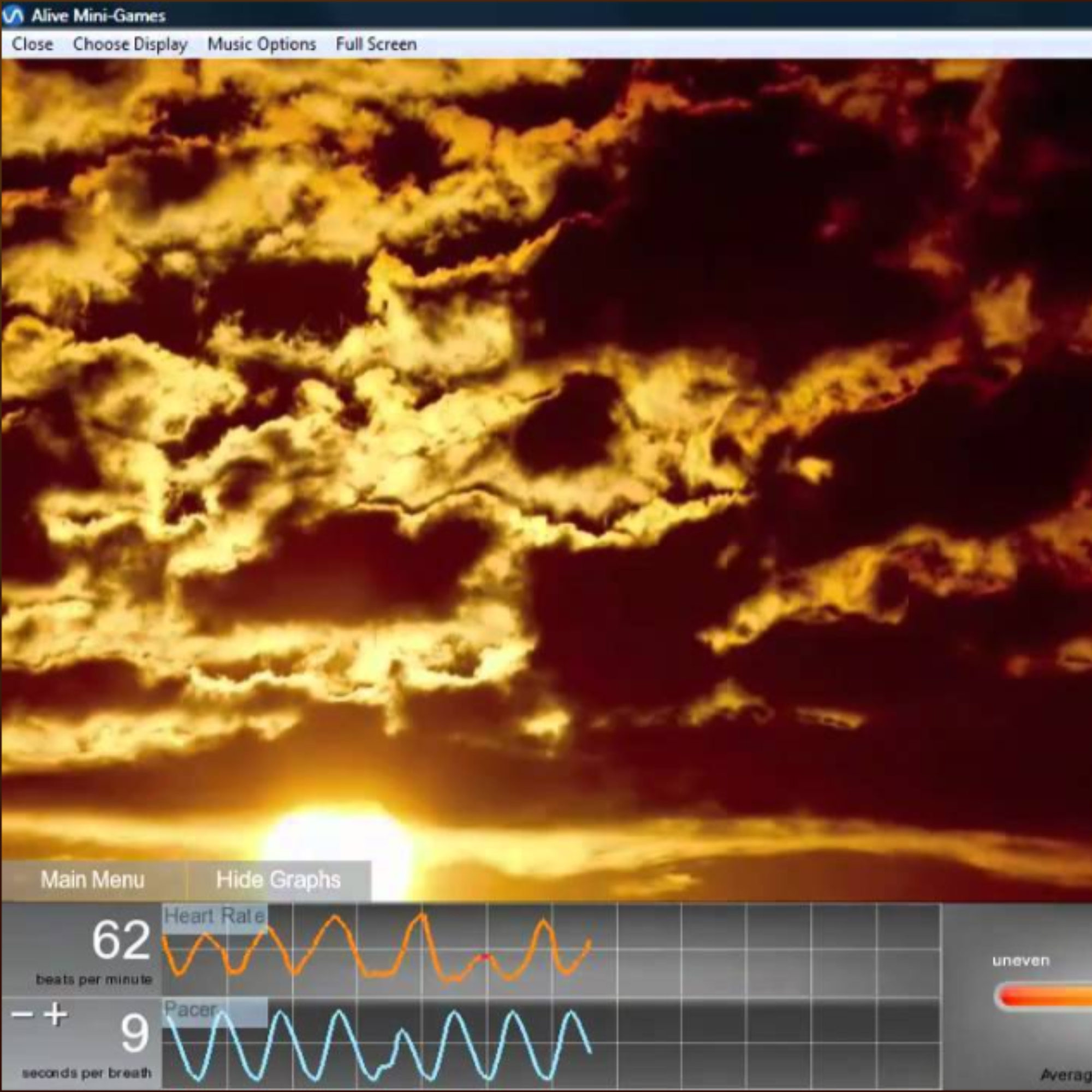Open the Close menu item
The image size is (1092, 1092).
click(32, 44)
